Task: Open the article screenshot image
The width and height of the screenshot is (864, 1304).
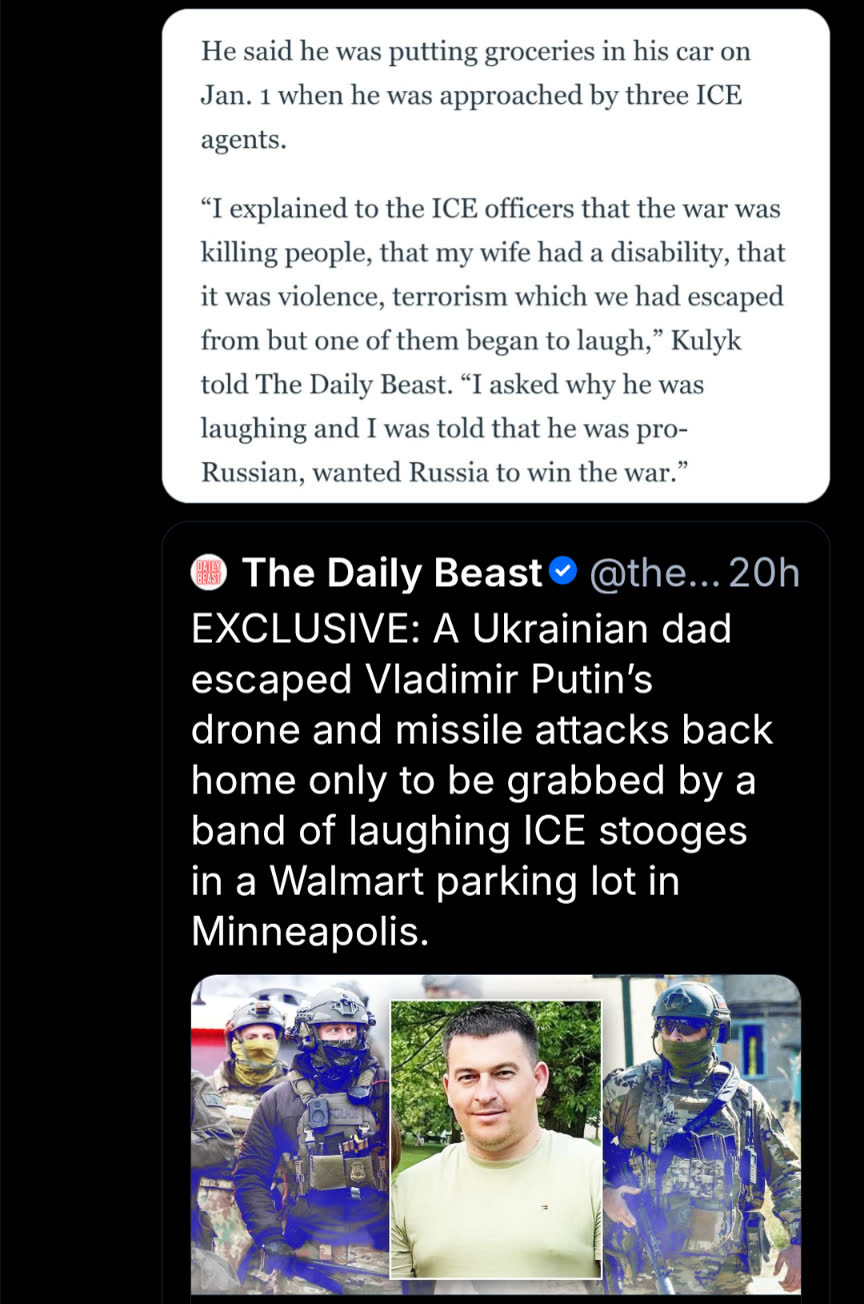Action: [495, 256]
